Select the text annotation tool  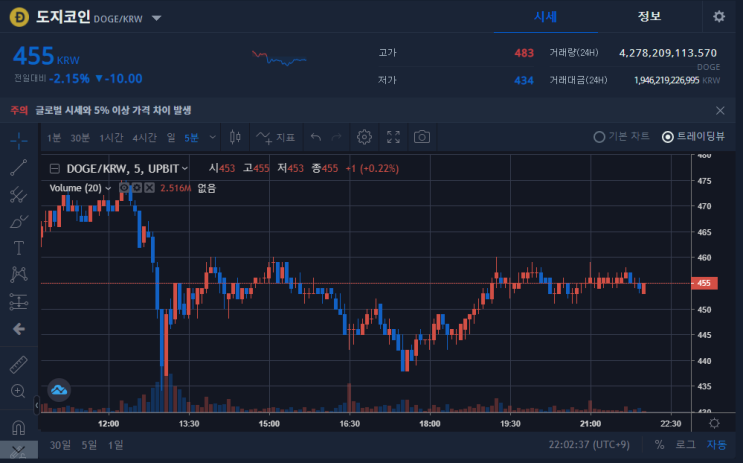tap(18, 248)
